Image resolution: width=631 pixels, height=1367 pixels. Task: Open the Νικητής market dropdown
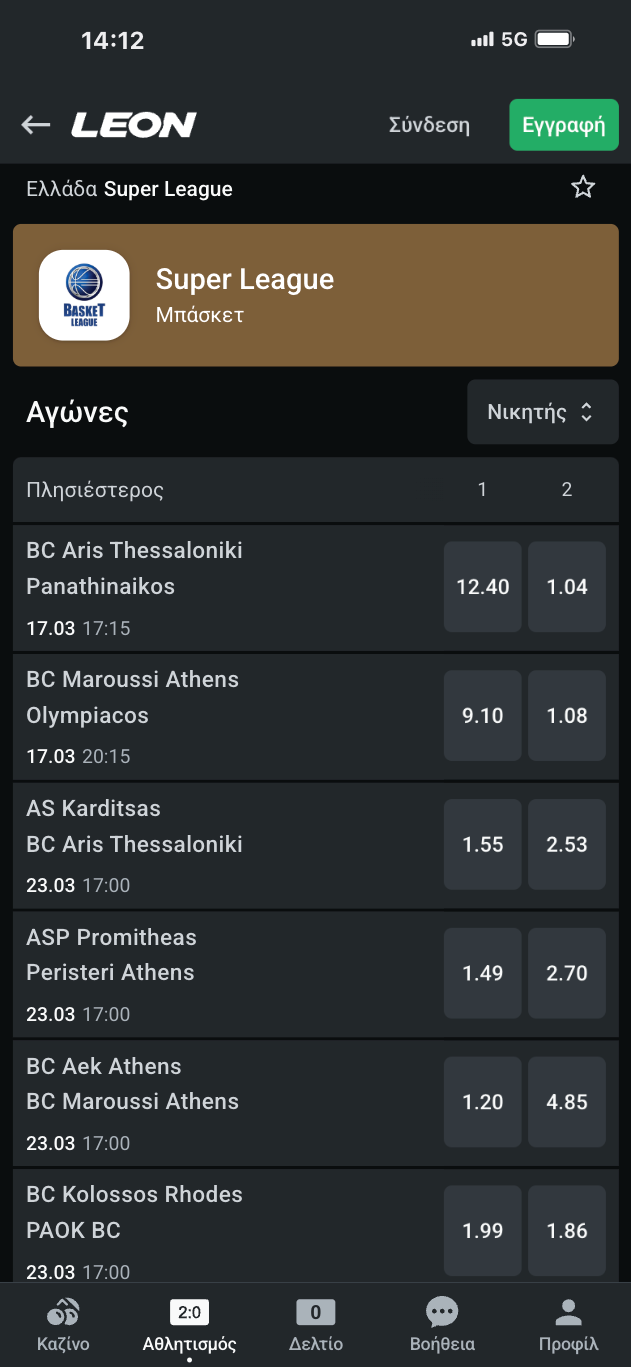click(x=542, y=412)
